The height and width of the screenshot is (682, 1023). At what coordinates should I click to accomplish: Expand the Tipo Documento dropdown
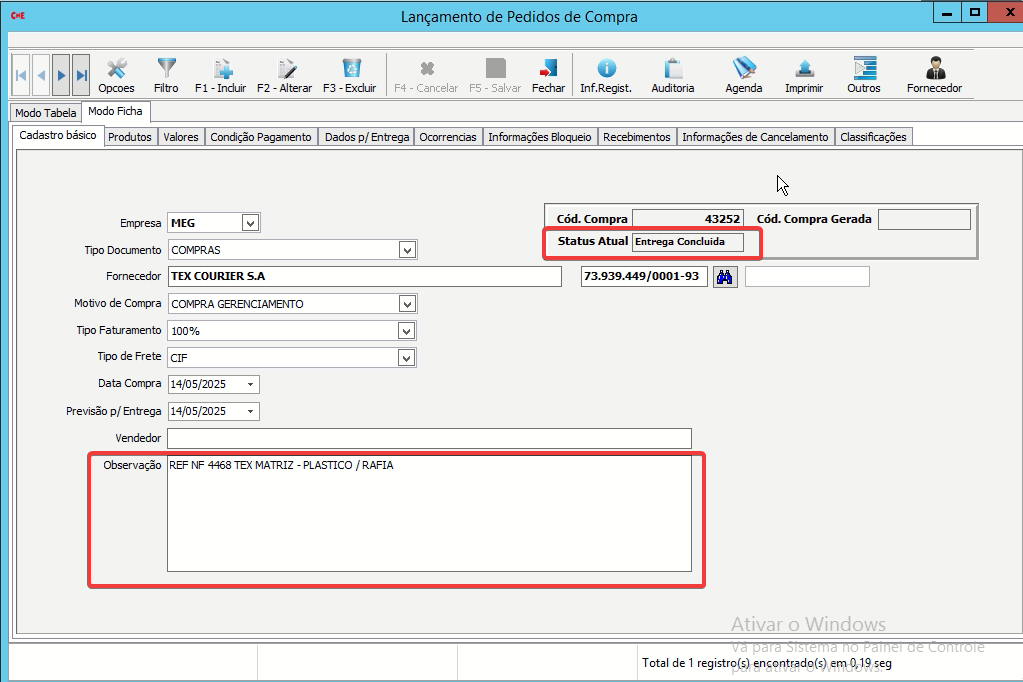(407, 250)
